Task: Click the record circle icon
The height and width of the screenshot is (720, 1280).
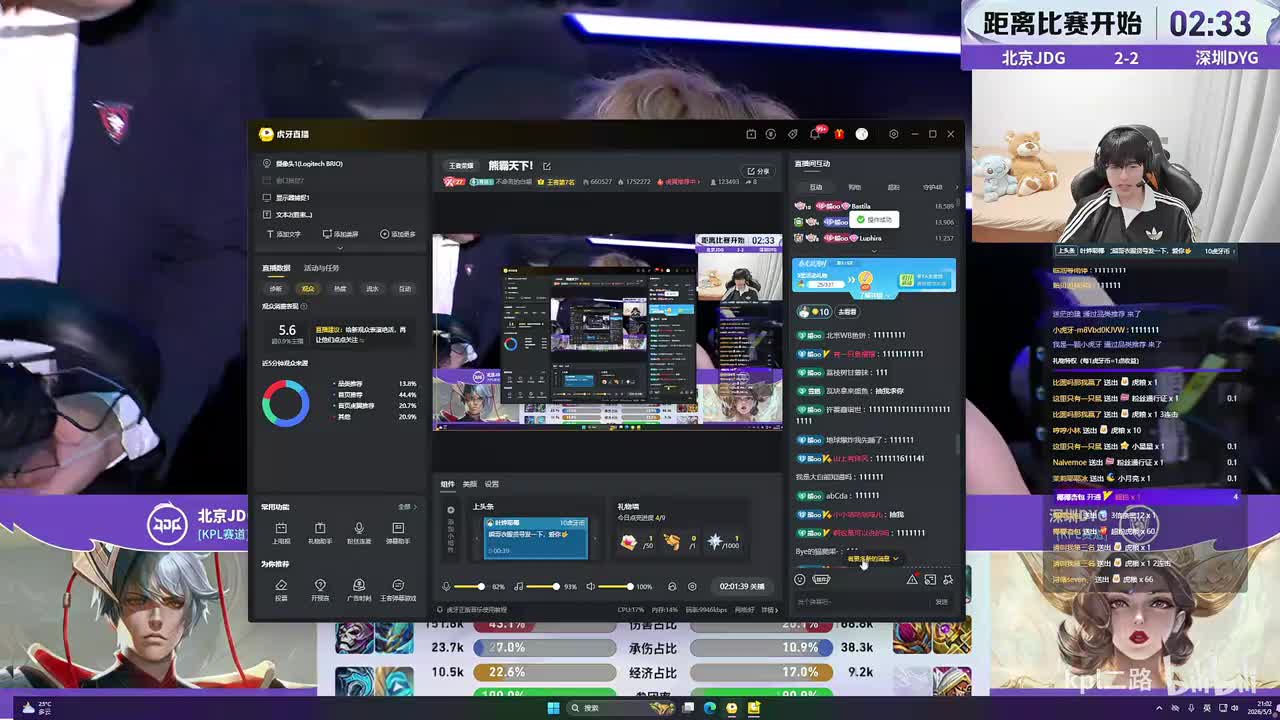Action: [x=692, y=586]
